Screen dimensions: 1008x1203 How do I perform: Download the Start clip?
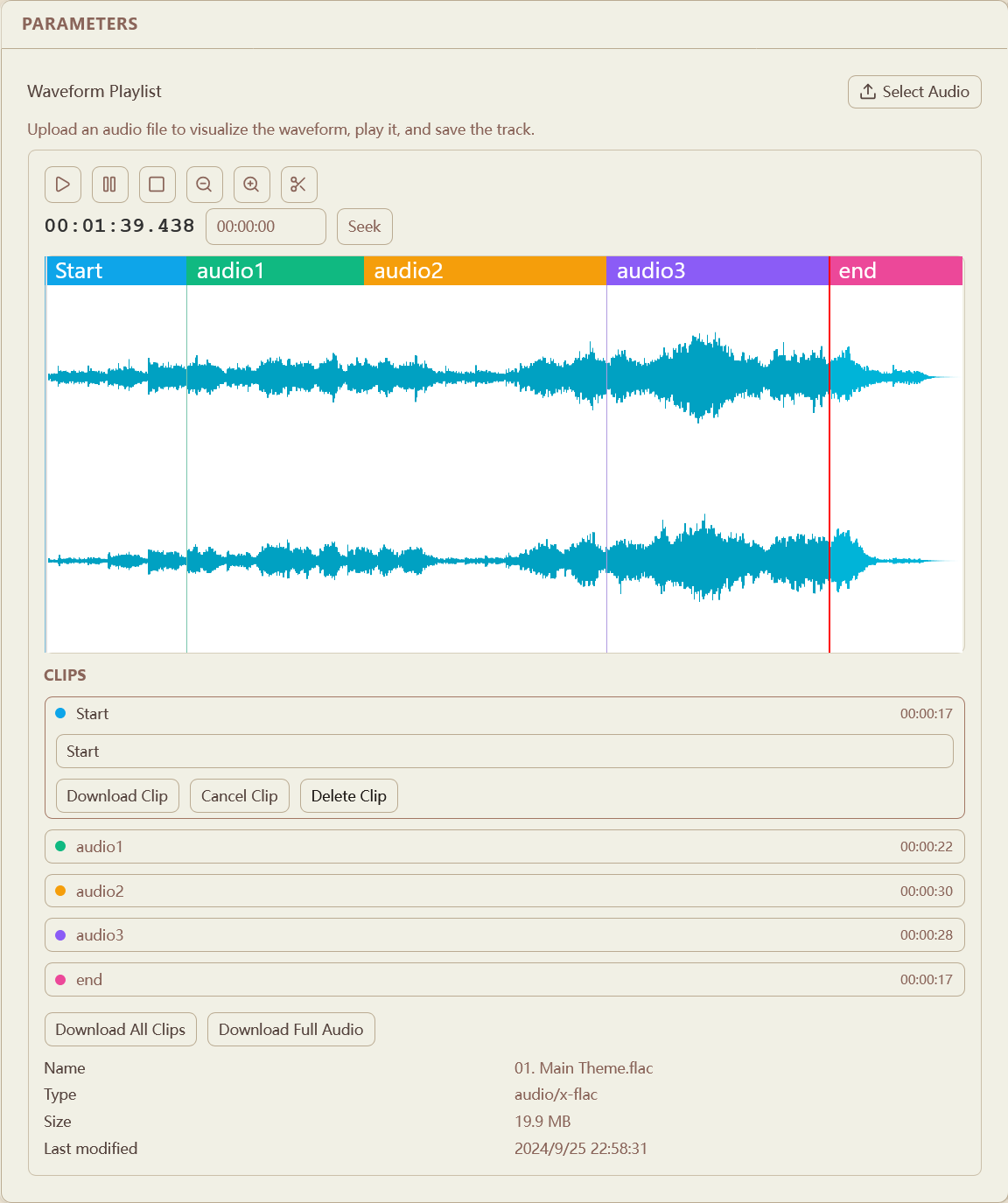click(117, 795)
